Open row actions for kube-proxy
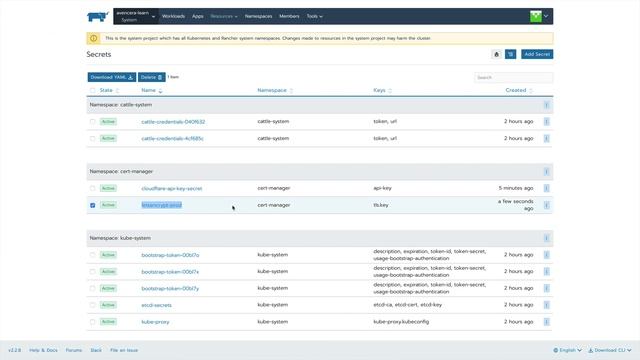This screenshot has height=360, width=640. (546, 322)
